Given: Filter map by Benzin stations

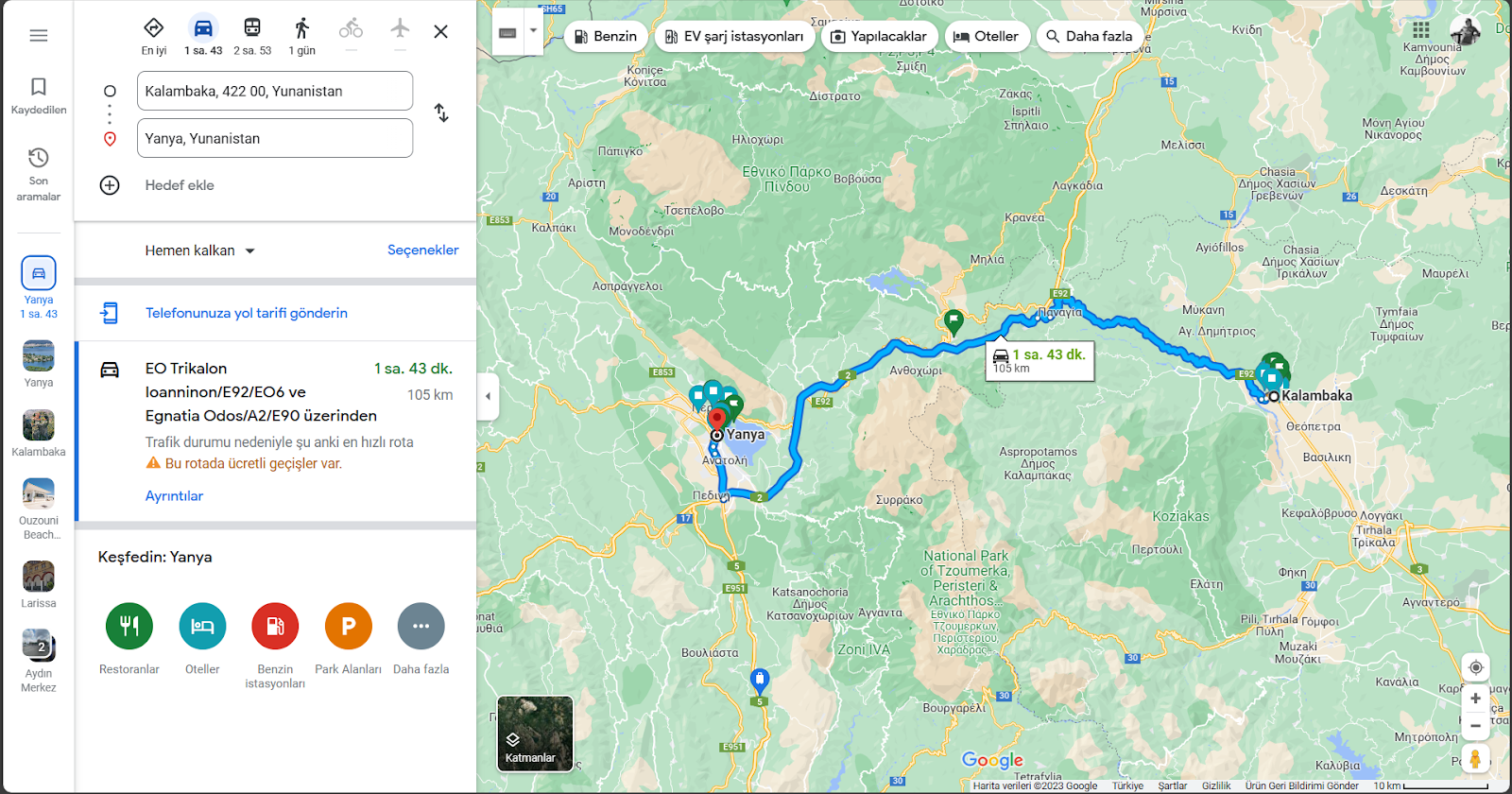Looking at the screenshot, I should pos(607,36).
